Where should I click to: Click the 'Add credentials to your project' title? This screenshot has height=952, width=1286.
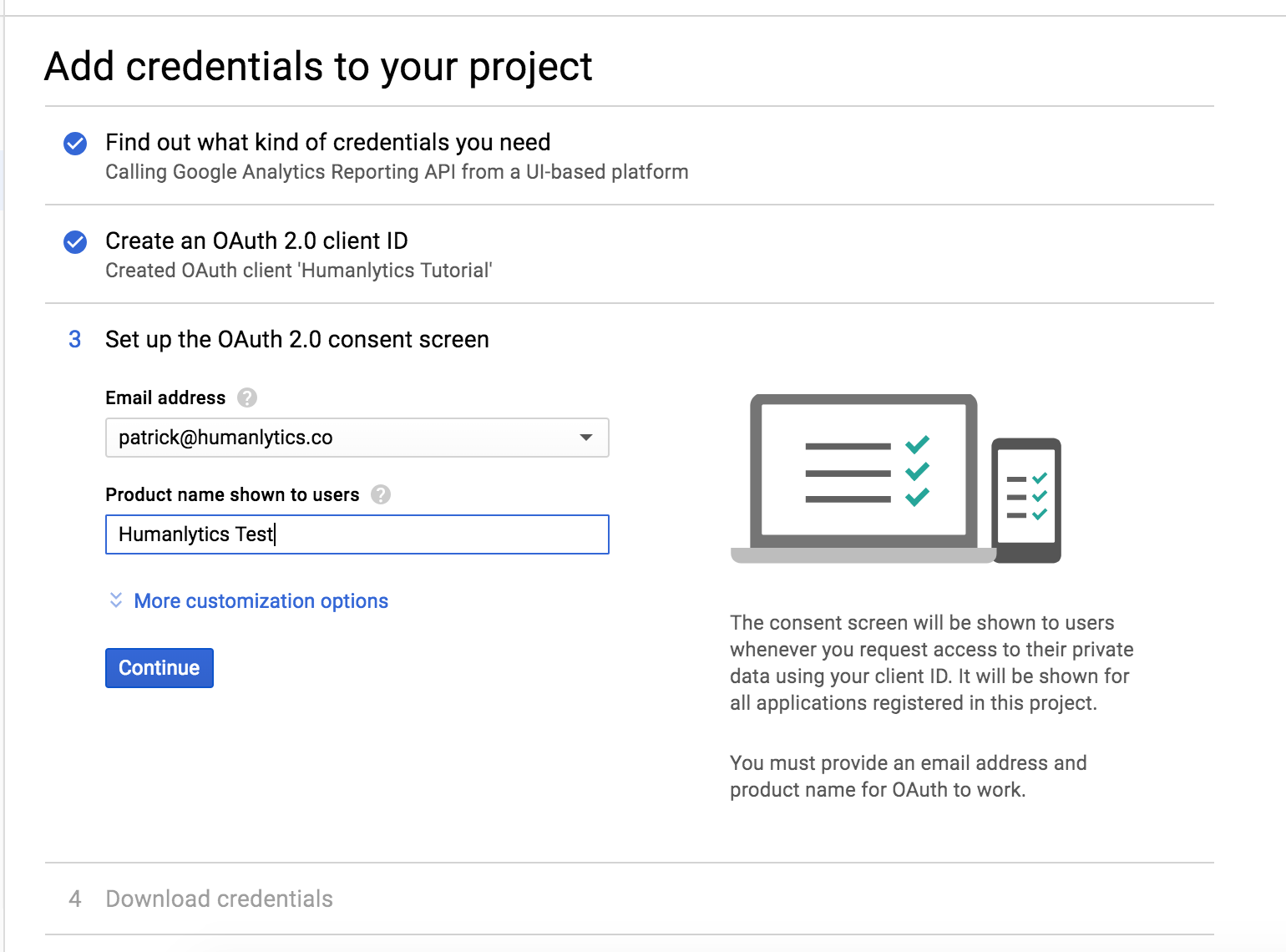[x=318, y=67]
